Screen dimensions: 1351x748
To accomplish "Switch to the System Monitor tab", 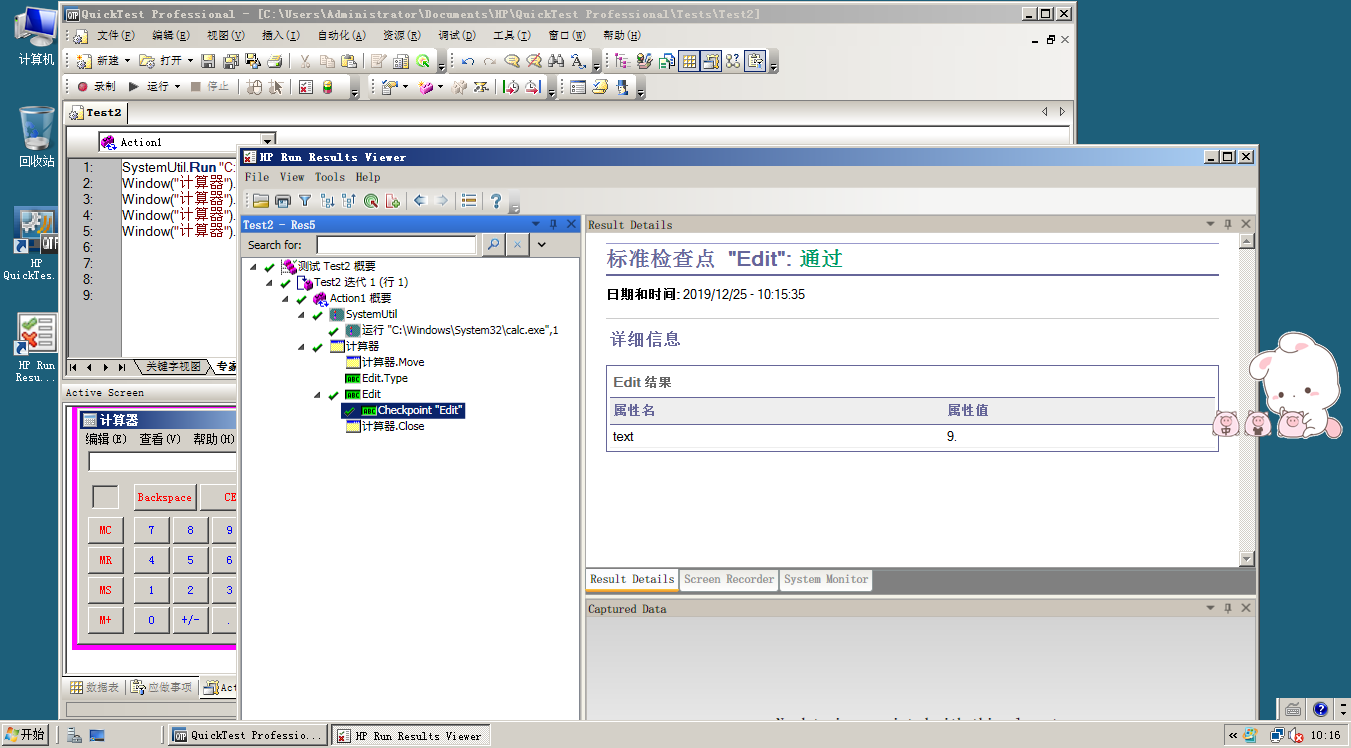I will pos(826,579).
